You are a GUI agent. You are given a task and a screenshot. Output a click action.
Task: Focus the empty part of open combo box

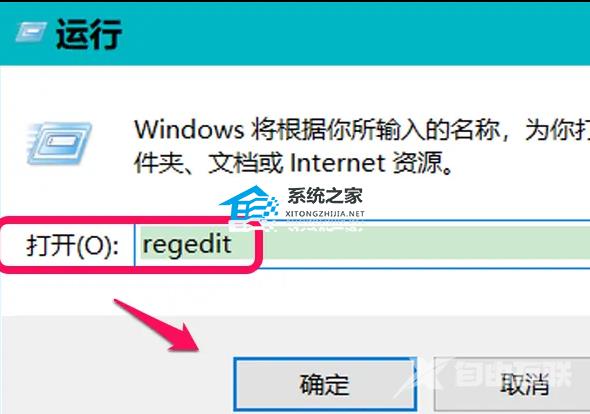tap(421, 244)
